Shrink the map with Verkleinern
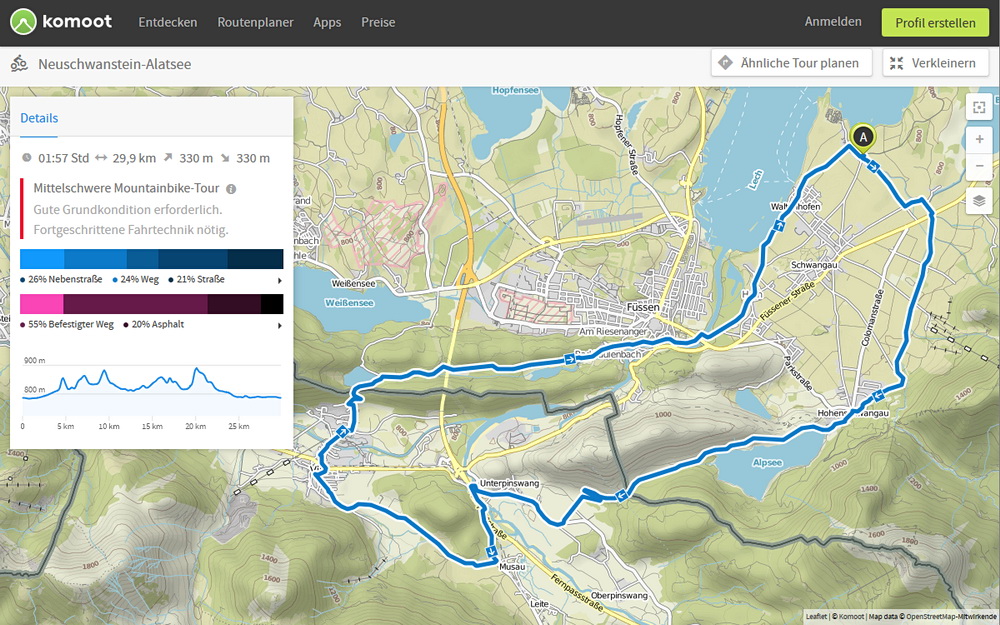1000x625 pixels. tap(935, 63)
